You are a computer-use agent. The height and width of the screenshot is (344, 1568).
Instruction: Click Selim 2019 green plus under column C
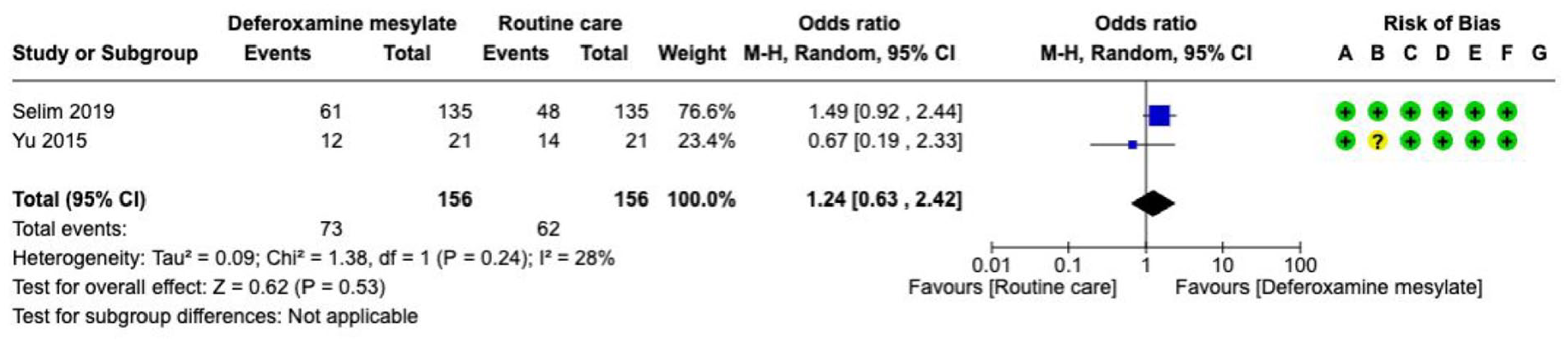click(1410, 111)
